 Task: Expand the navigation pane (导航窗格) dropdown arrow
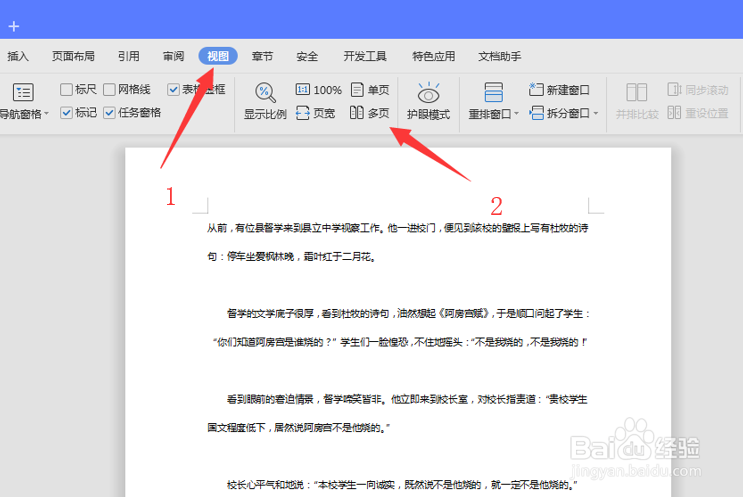[46, 114]
